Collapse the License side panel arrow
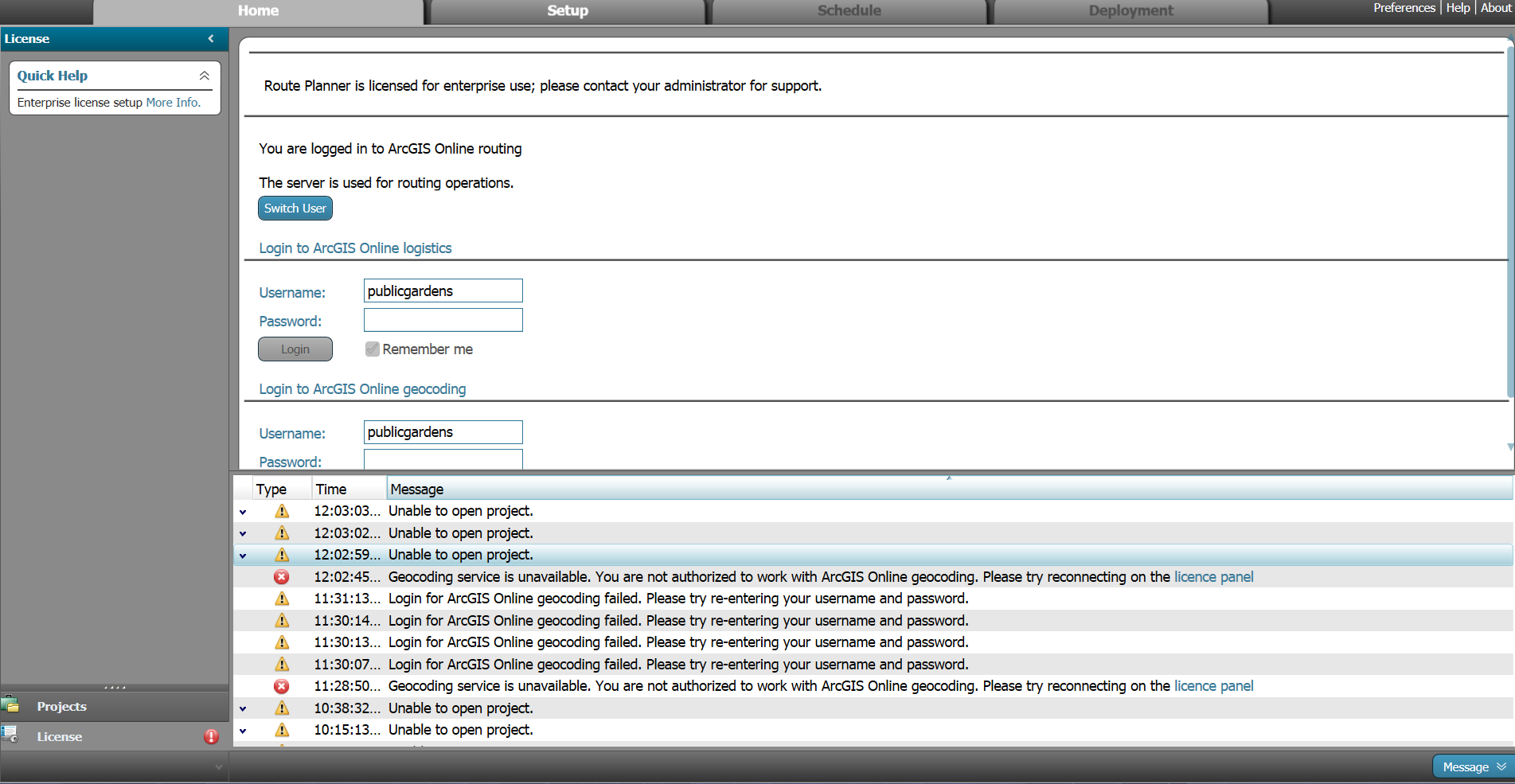Viewport: 1515px width, 784px height. point(211,38)
